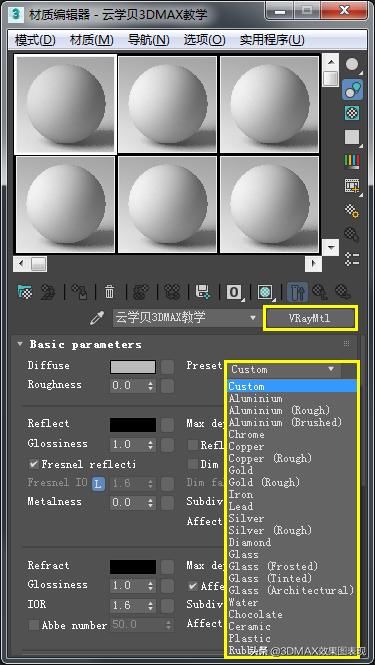
Task: Click the trash Reset Map/Mtl icon
Action: (x=110, y=292)
